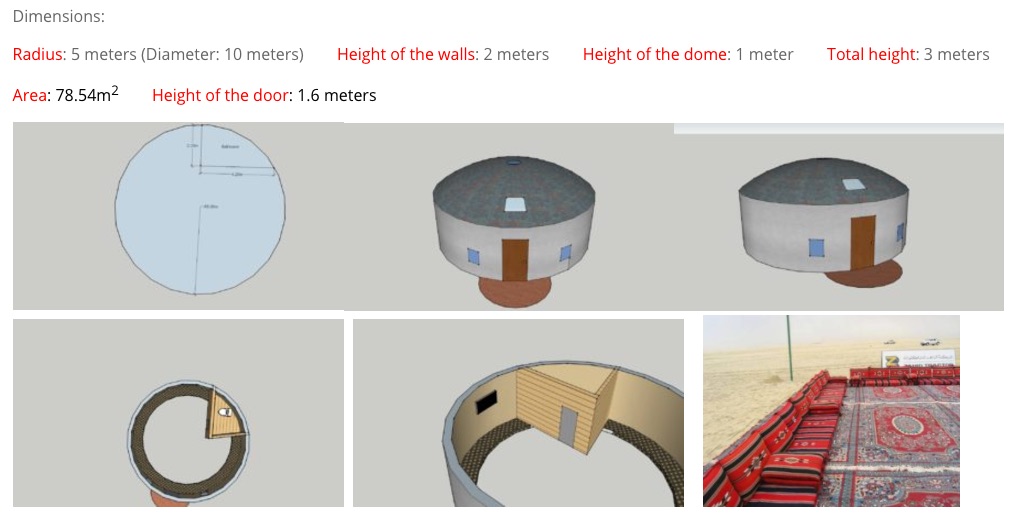Click the Height of the dome label
This screenshot has height=528, width=1019.
point(654,54)
